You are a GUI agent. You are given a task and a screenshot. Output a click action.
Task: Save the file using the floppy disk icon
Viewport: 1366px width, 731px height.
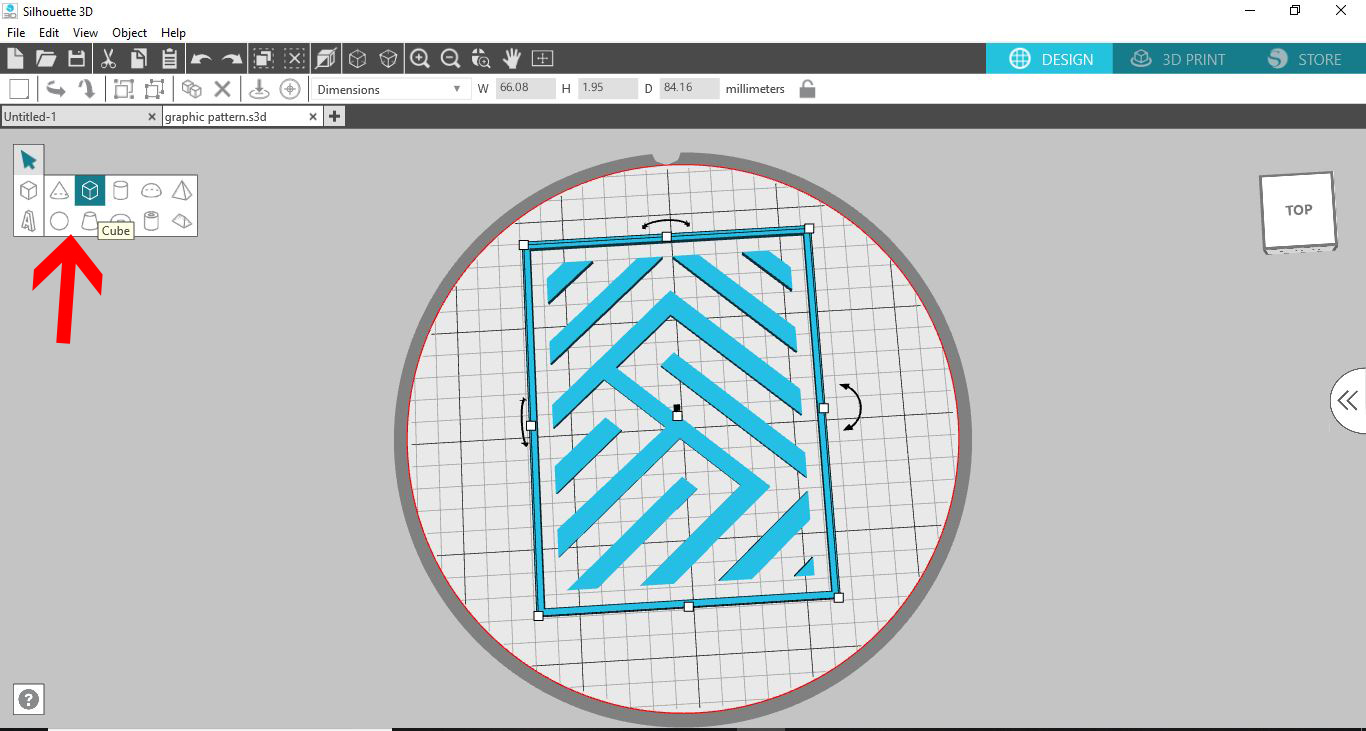click(76, 58)
